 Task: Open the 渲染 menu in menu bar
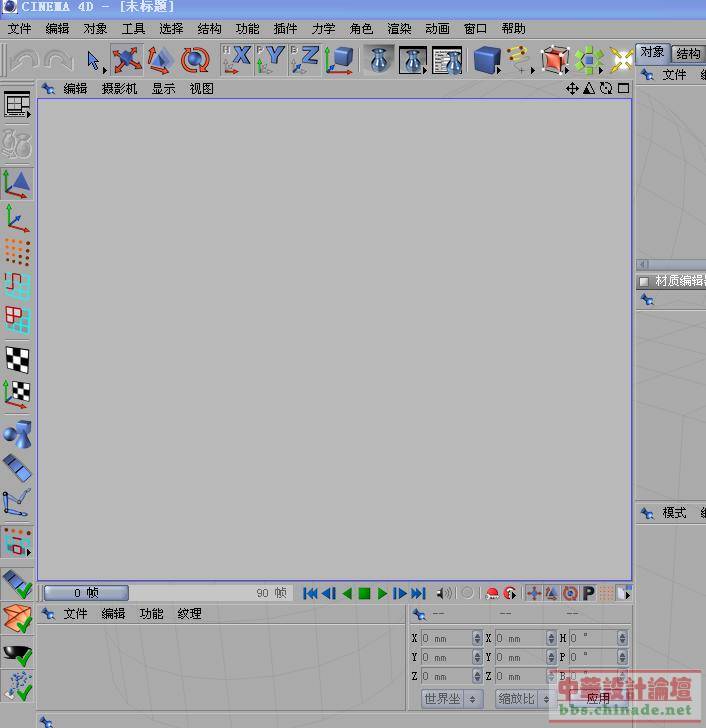pyautogui.click(x=399, y=29)
